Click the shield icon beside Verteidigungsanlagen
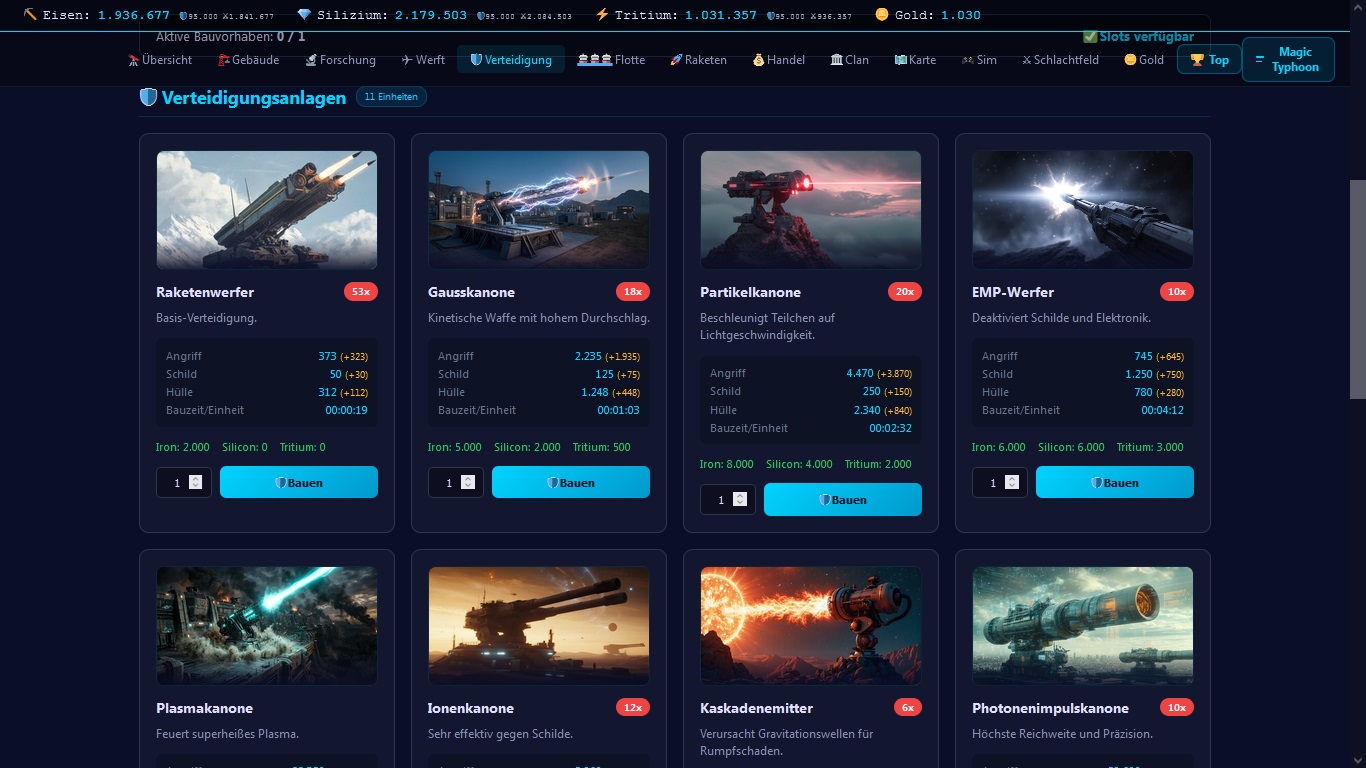The height and width of the screenshot is (768, 1366). coord(148,97)
